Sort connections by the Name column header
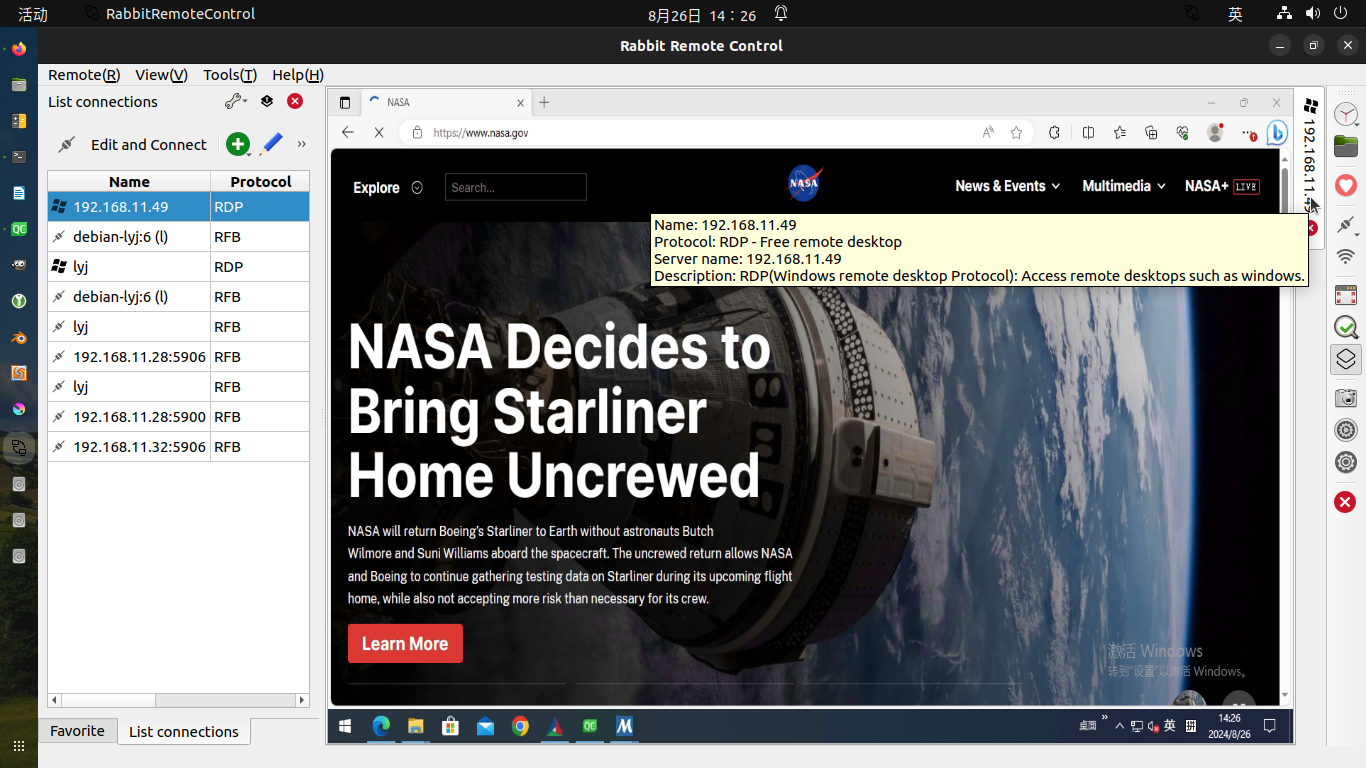1366x768 pixels. click(x=129, y=181)
